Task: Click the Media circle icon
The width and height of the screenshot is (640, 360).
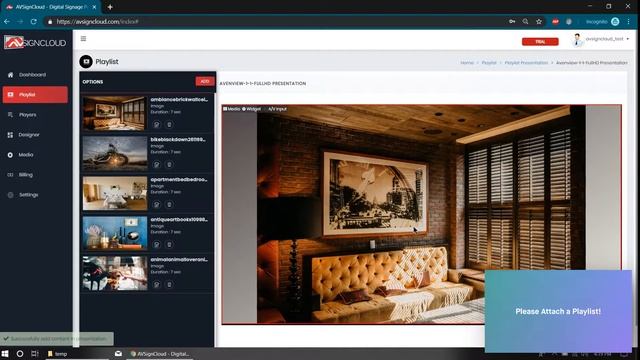Action: [11, 155]
